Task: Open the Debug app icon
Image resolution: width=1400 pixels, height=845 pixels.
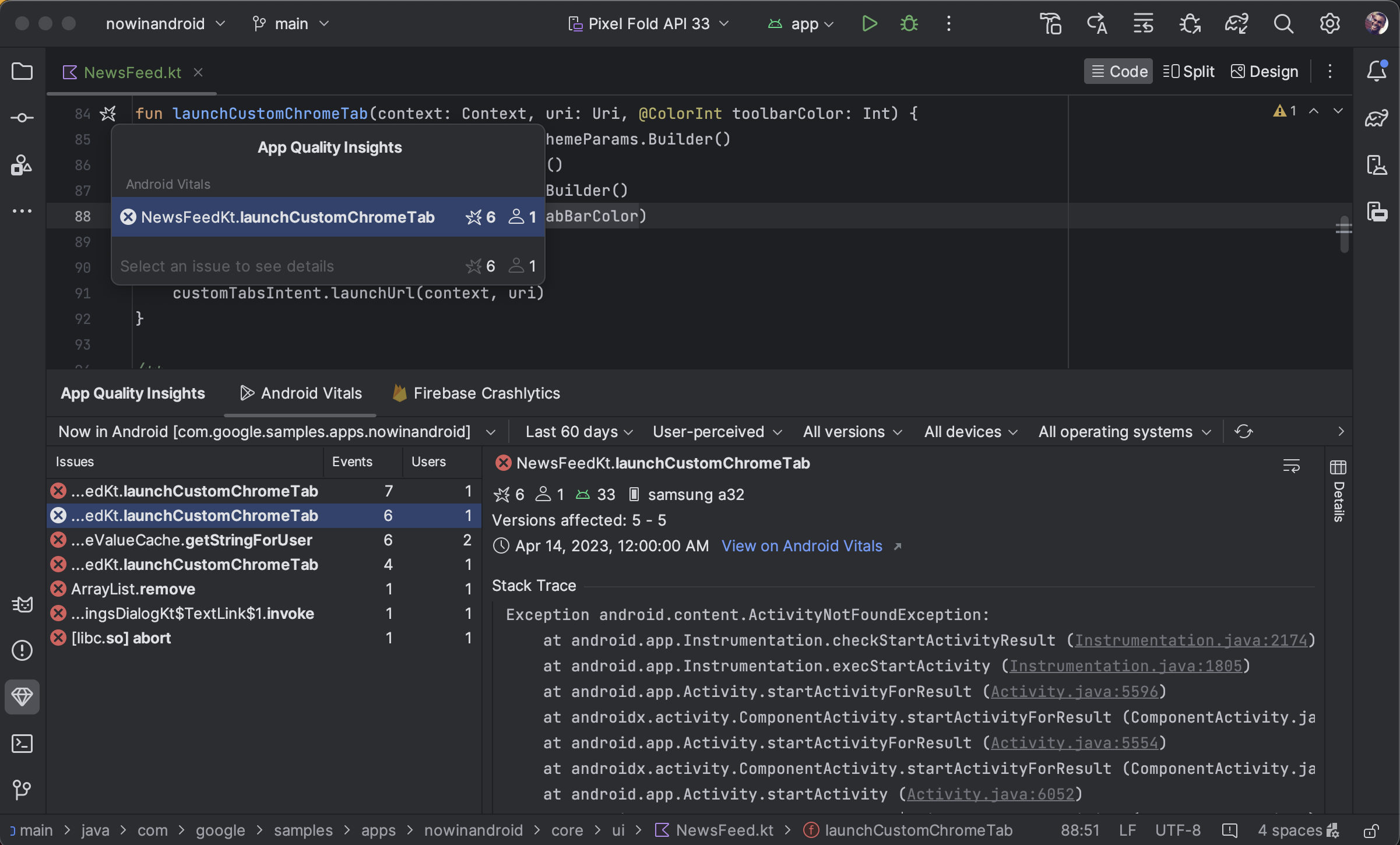Action: tap(908, 22)
